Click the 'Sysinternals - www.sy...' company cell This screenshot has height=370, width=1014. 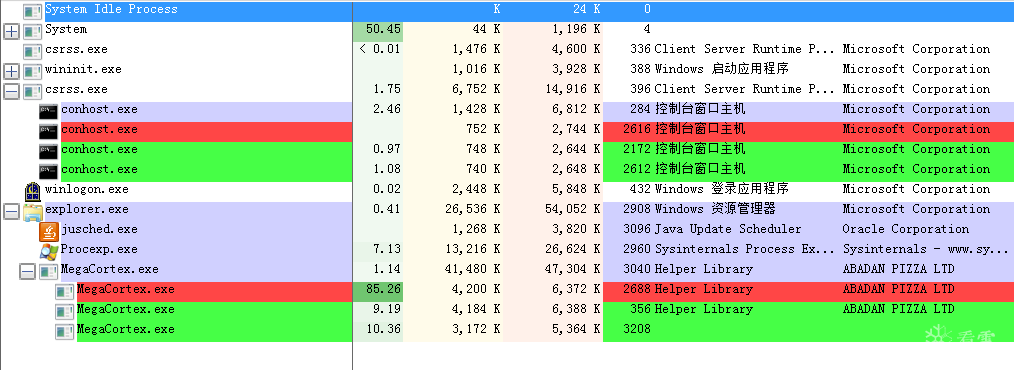pyautogui.click(x=925, y=249)
